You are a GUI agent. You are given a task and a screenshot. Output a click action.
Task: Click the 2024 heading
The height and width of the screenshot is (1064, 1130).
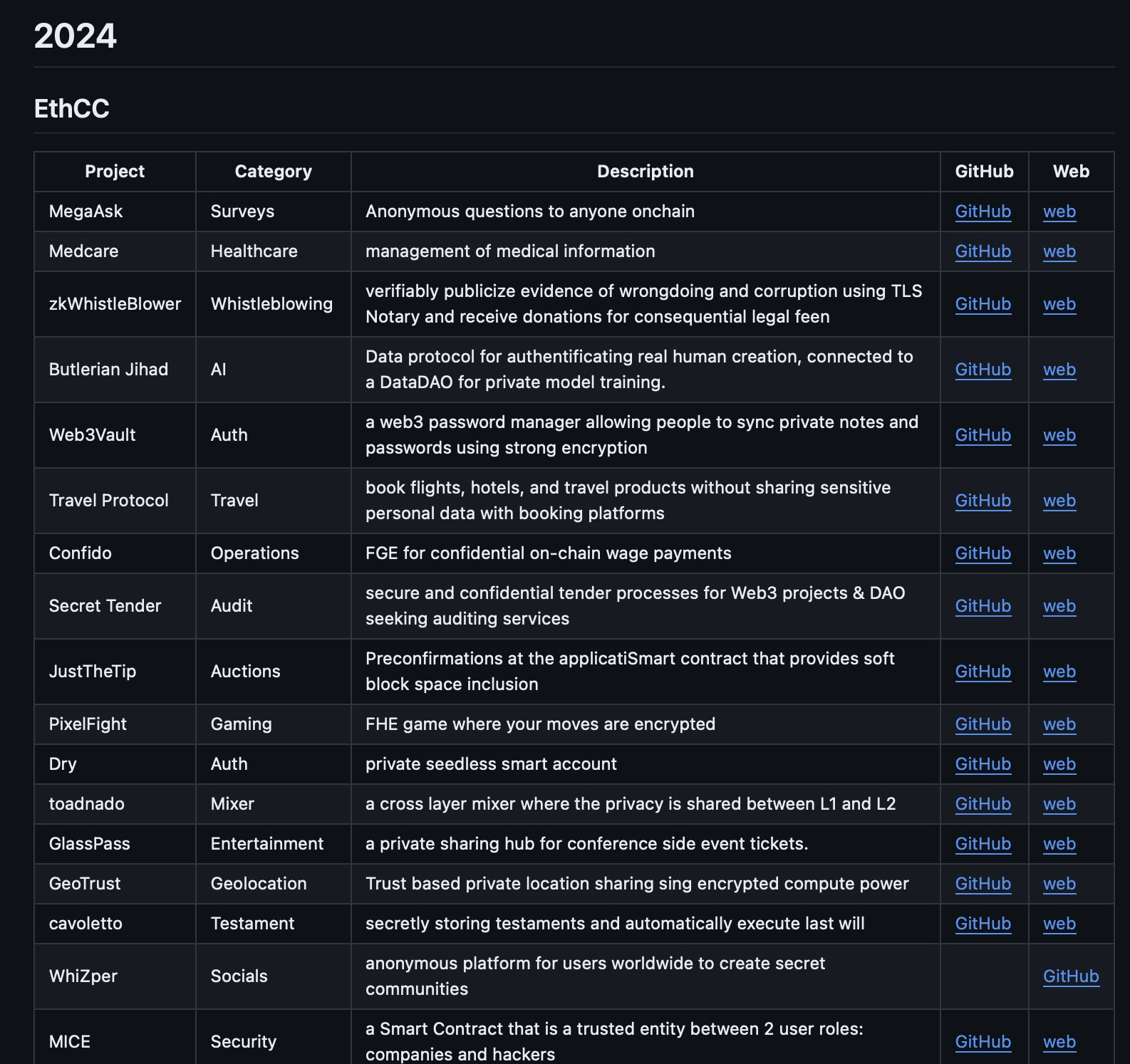click(75, 36)
